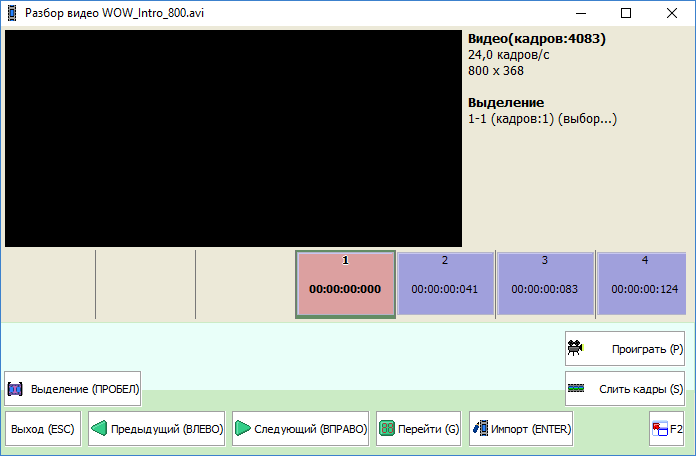The image size is (696, 456).
Task: Click the film strip title bar icon
Action: pos(12,13)
